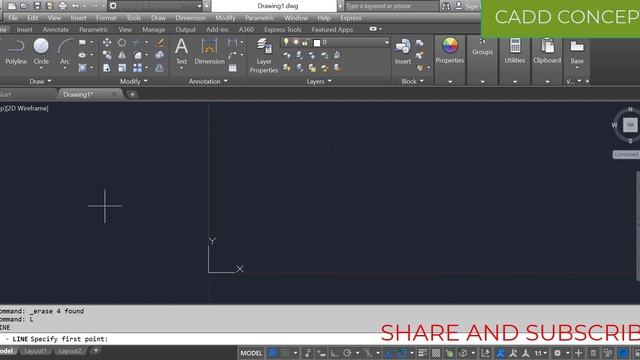Click the Mirror tool icon

pyautogui.click(x=122, y=55)
